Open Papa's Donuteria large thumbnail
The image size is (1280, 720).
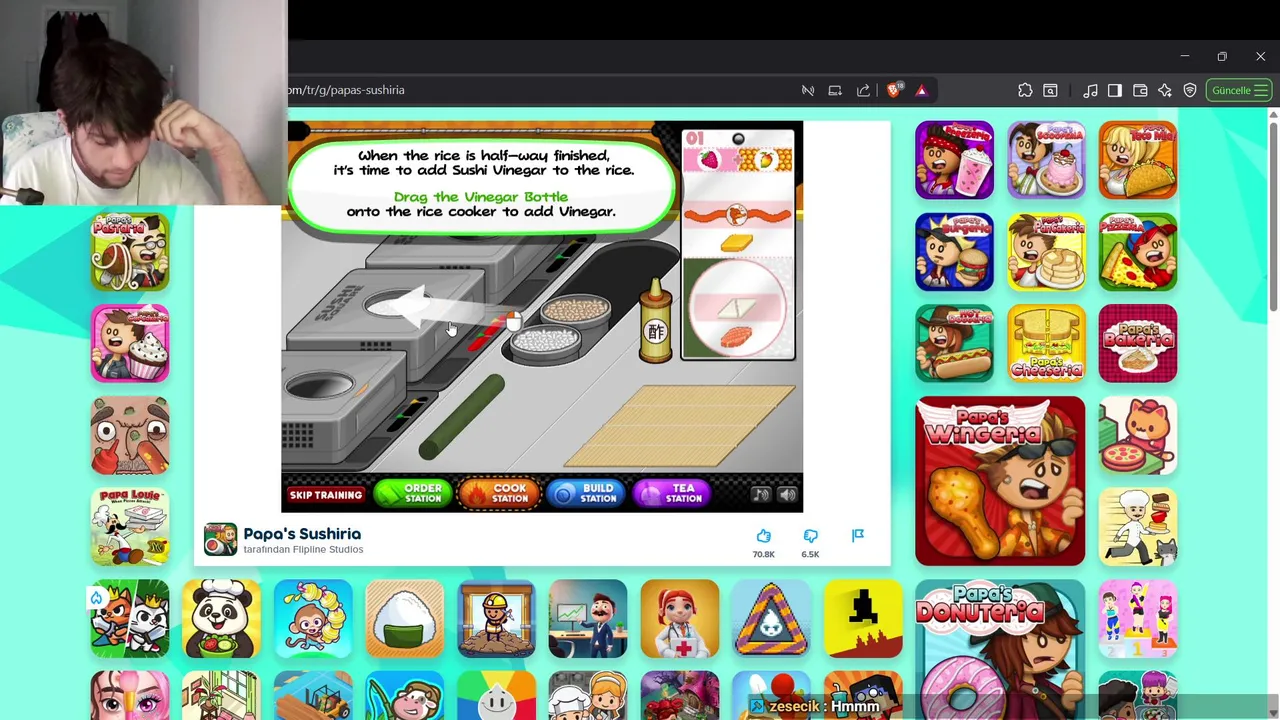tap(1000, 650)
